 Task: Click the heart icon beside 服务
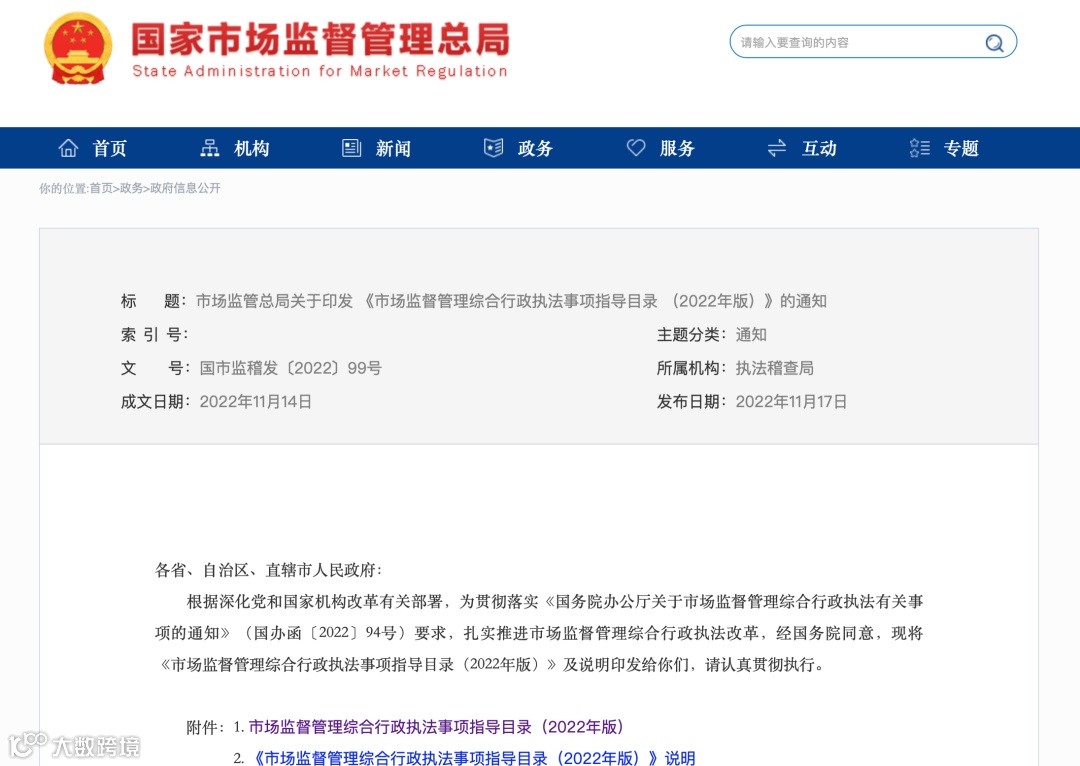tap(636, 148)
